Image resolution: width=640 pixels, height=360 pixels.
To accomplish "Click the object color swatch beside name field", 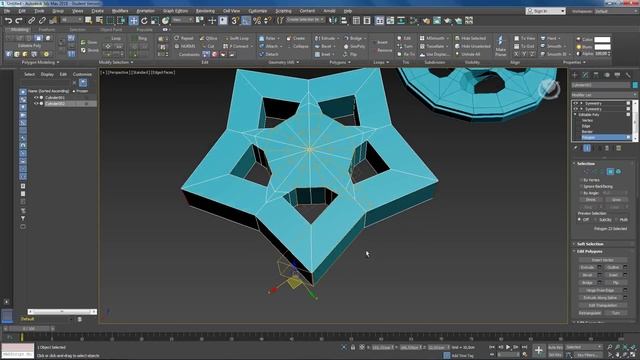I will coord(635,85).
